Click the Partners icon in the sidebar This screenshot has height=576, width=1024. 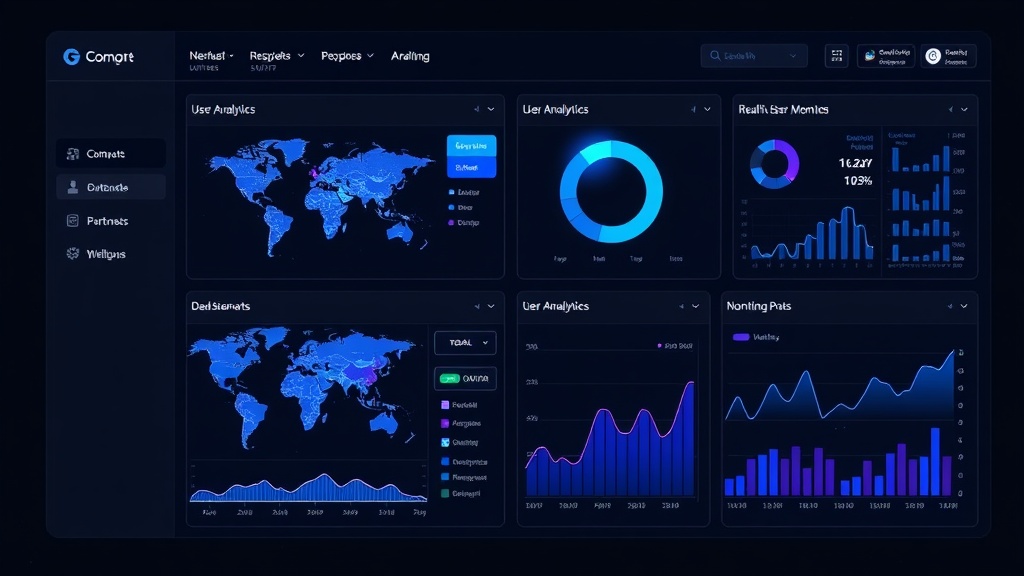(x=72, y=220)
